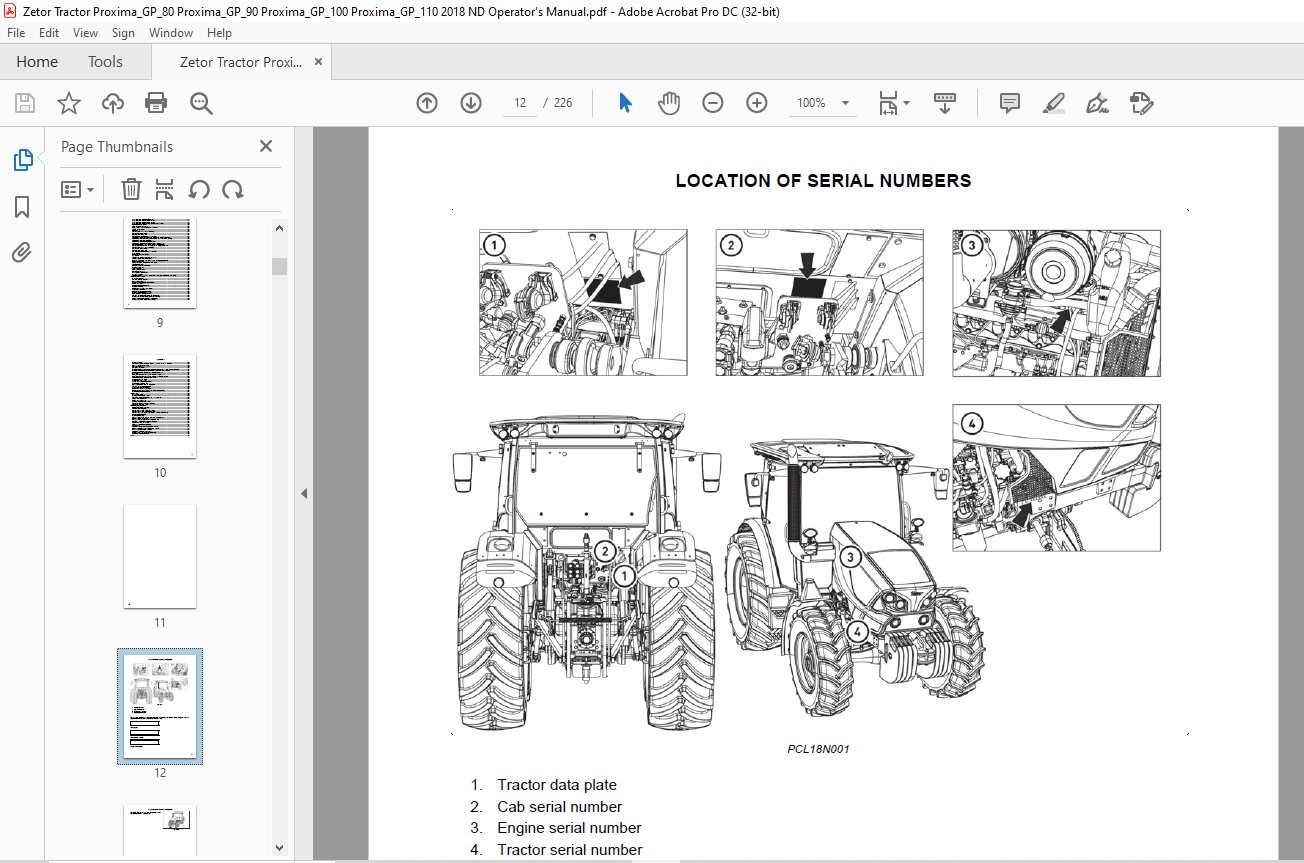
Task: Select page 10 thumbnail
Action: (x=160, y=406)
